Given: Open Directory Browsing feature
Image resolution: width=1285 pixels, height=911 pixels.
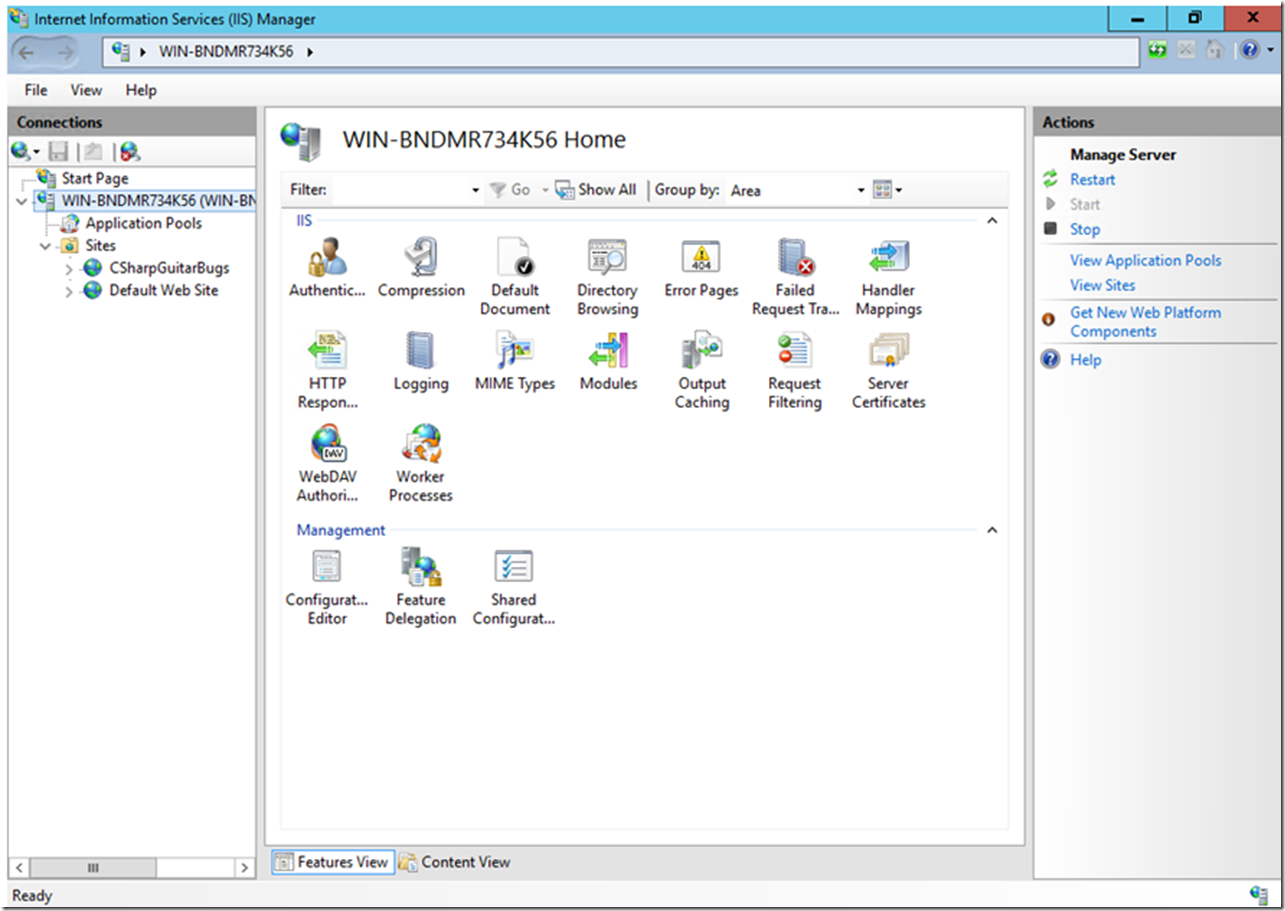Looking at the screenshot, I should pos(607,277).
